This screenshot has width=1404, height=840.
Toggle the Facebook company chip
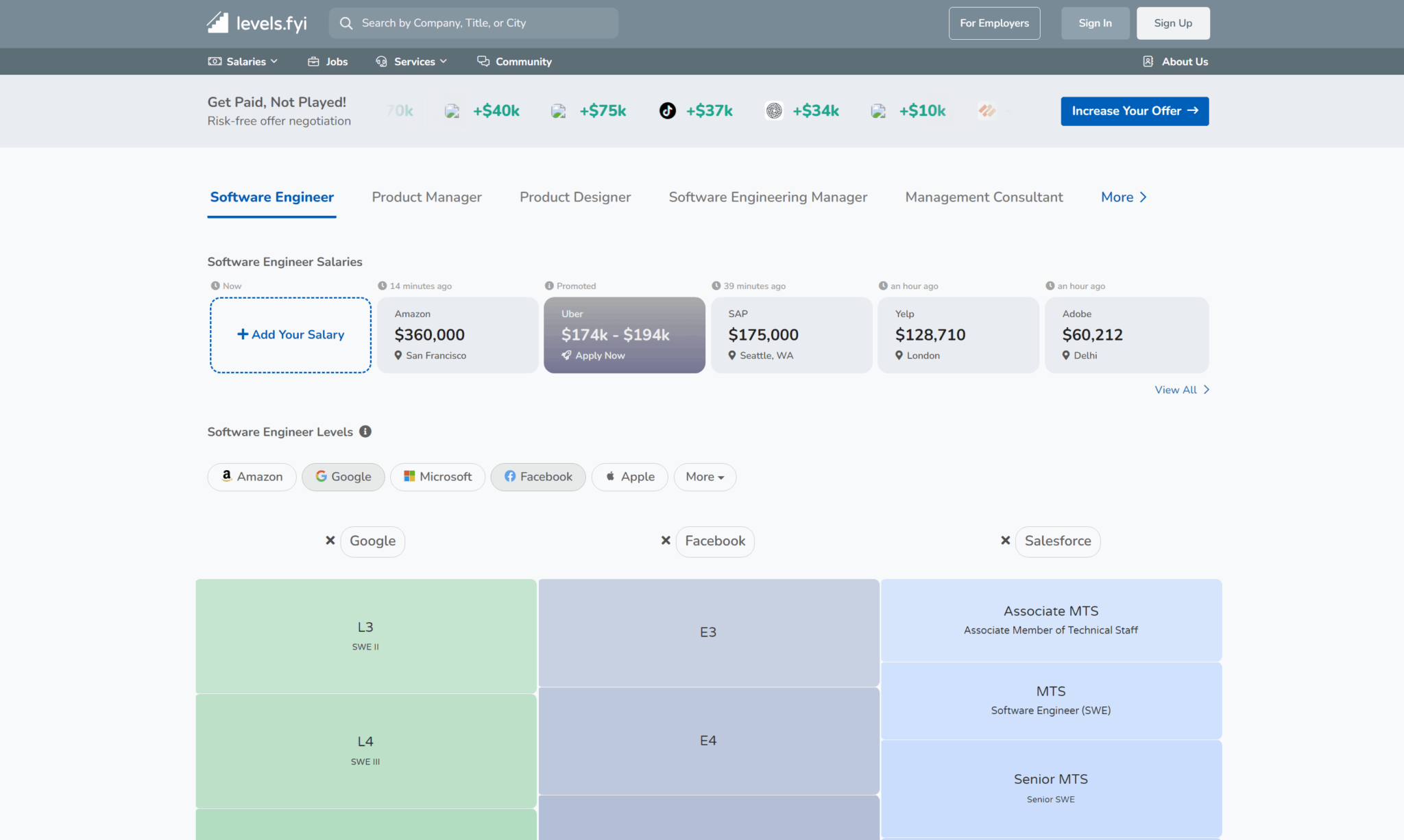[538, 477]
